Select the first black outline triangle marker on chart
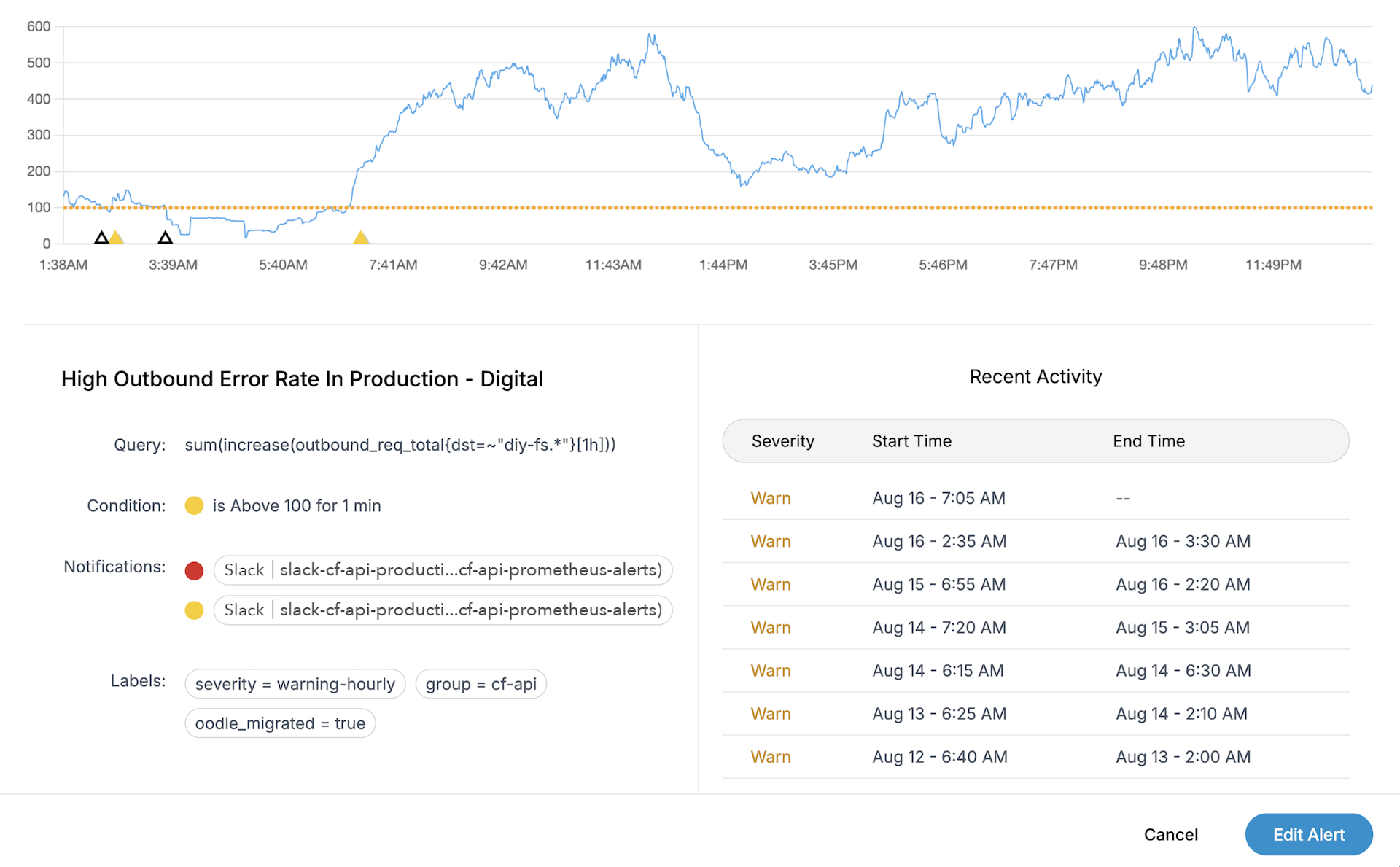Viewport: 1400px width, 867px height. tap(102, 237)
